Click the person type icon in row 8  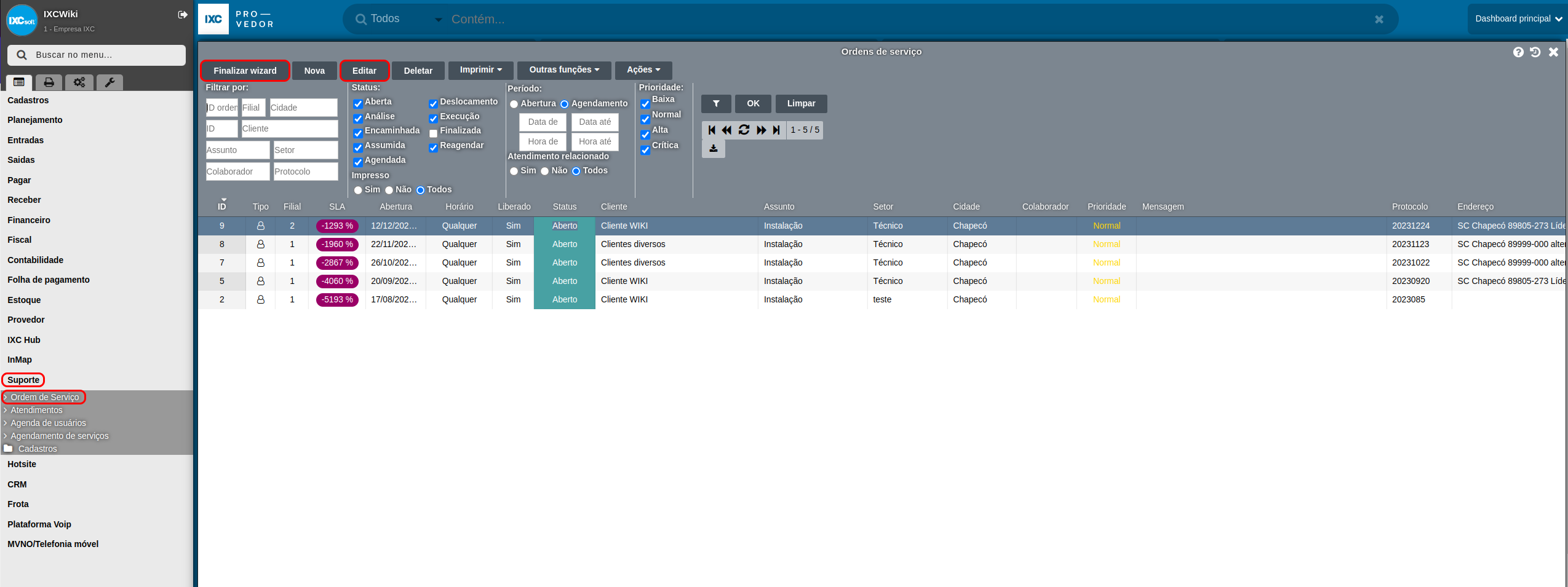(x=261, y=244)
